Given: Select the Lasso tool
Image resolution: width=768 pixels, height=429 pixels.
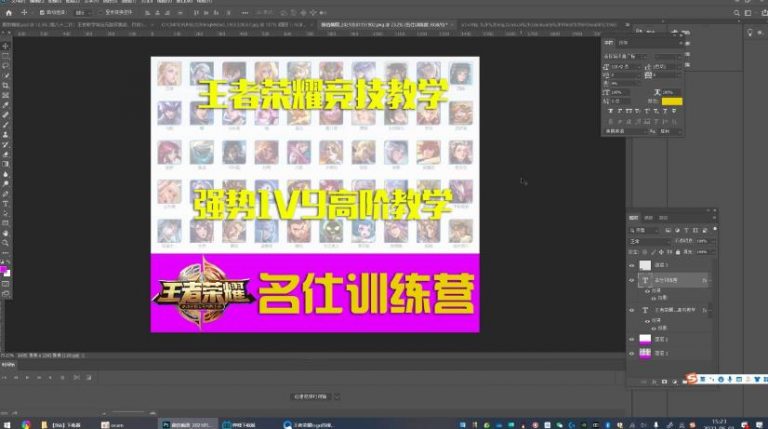Looking at the screenshot, I should tap(5, 66).
